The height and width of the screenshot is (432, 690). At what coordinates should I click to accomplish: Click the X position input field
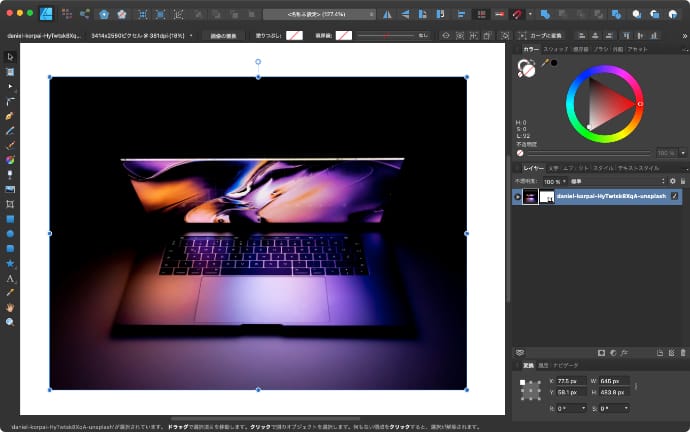pyautogui.click(x=569, y=381)
